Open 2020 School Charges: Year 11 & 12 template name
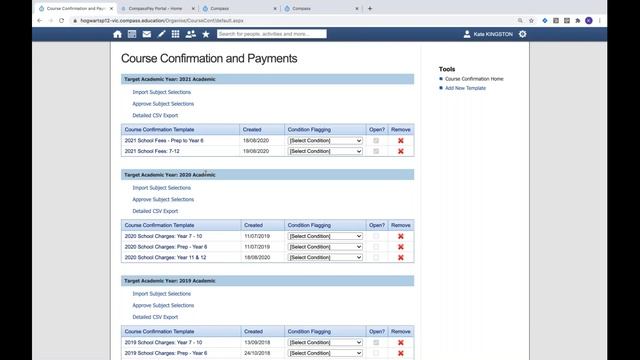Viewport: 640px width, 360px height. 165,258
